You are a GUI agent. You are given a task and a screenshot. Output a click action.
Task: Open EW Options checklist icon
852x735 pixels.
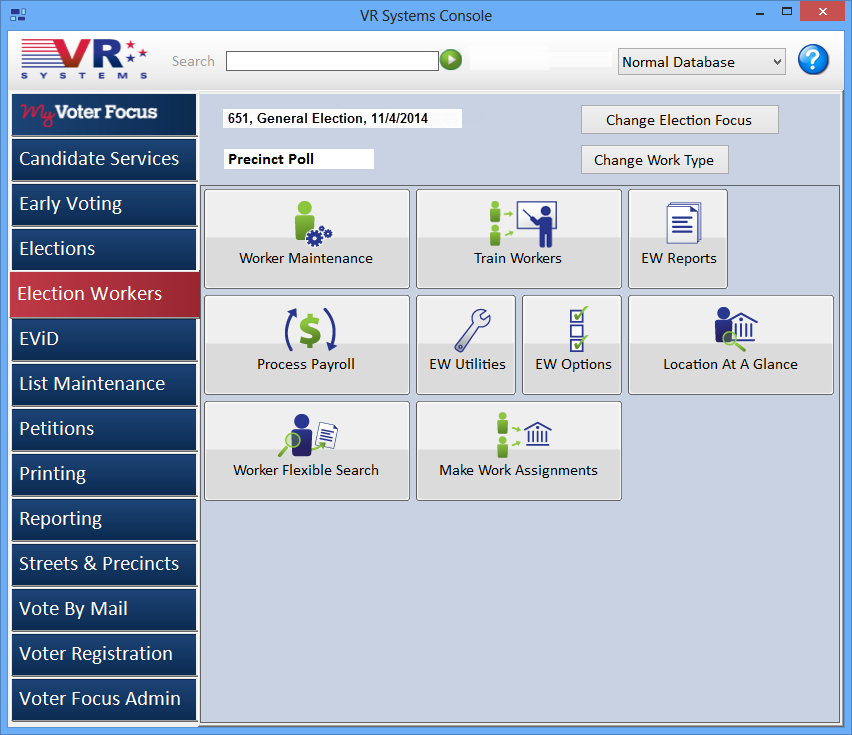tap(578, 329)
